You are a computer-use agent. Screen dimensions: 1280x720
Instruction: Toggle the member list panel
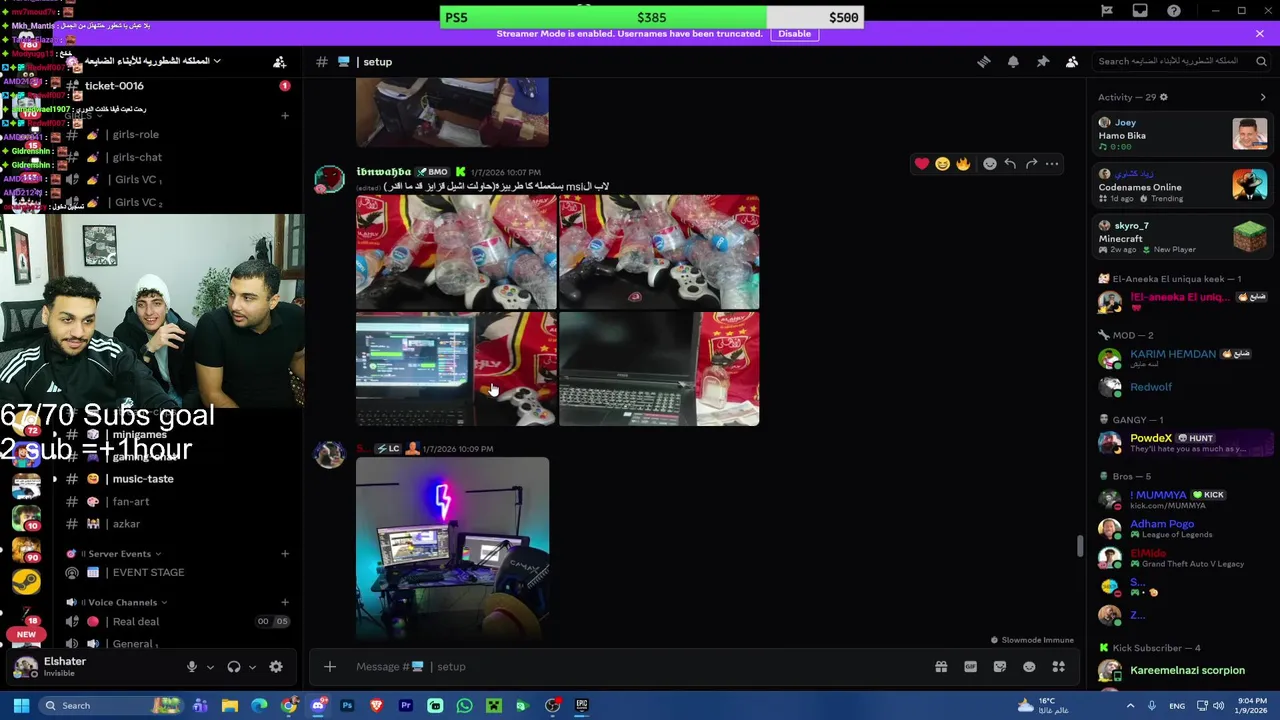coord(1072,62)
